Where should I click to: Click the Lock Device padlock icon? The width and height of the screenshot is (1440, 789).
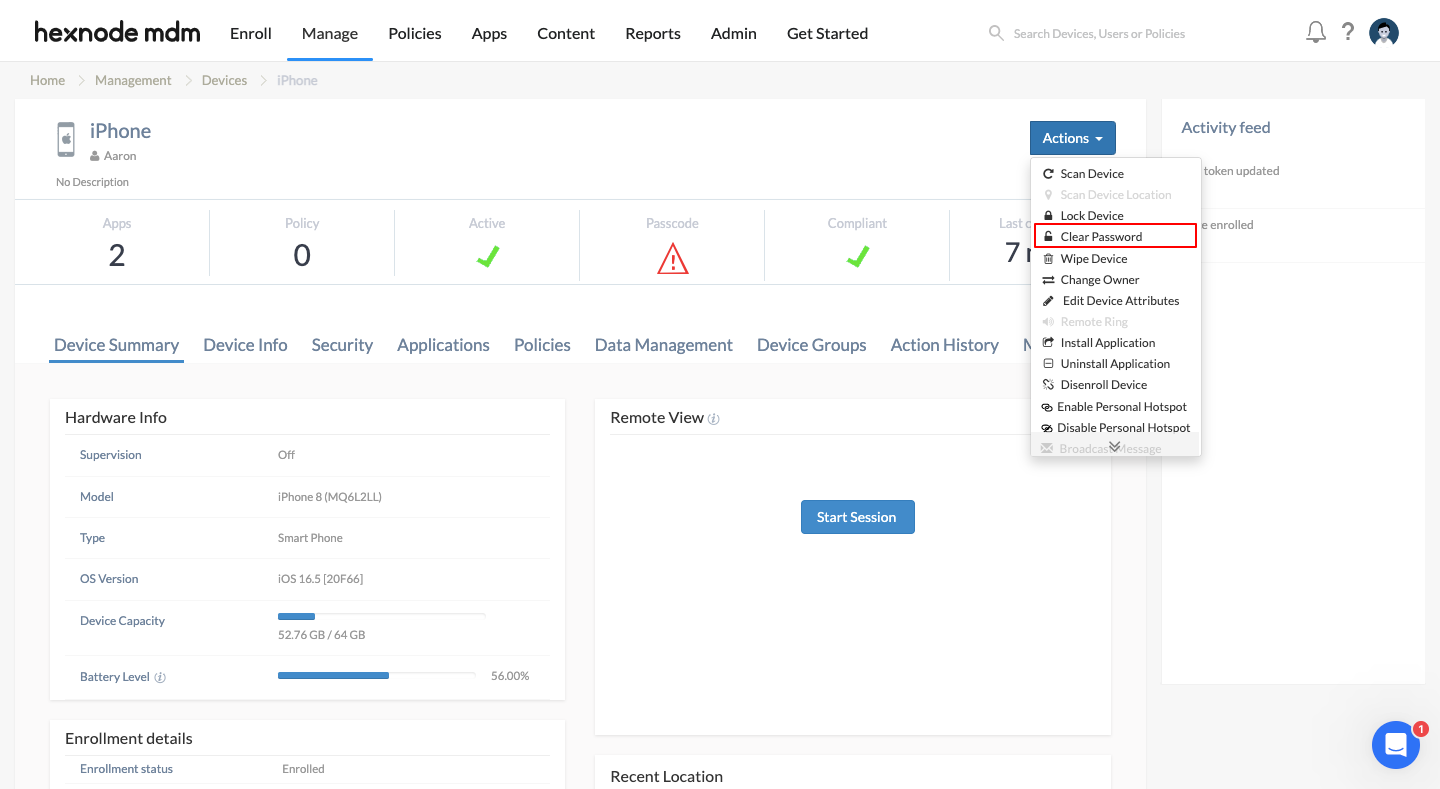click(x=1048, y=216)
